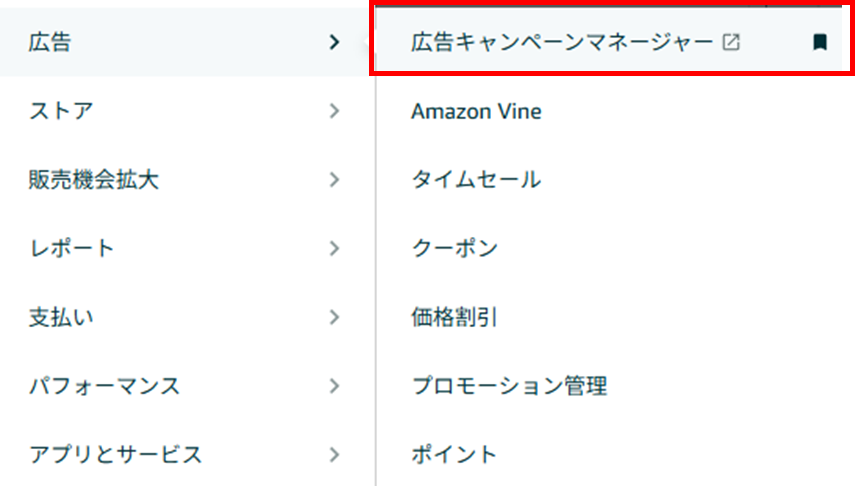Click the chevron next to 販売機会拡大
The image size is (855, 486).
click(x=335, y=180)
